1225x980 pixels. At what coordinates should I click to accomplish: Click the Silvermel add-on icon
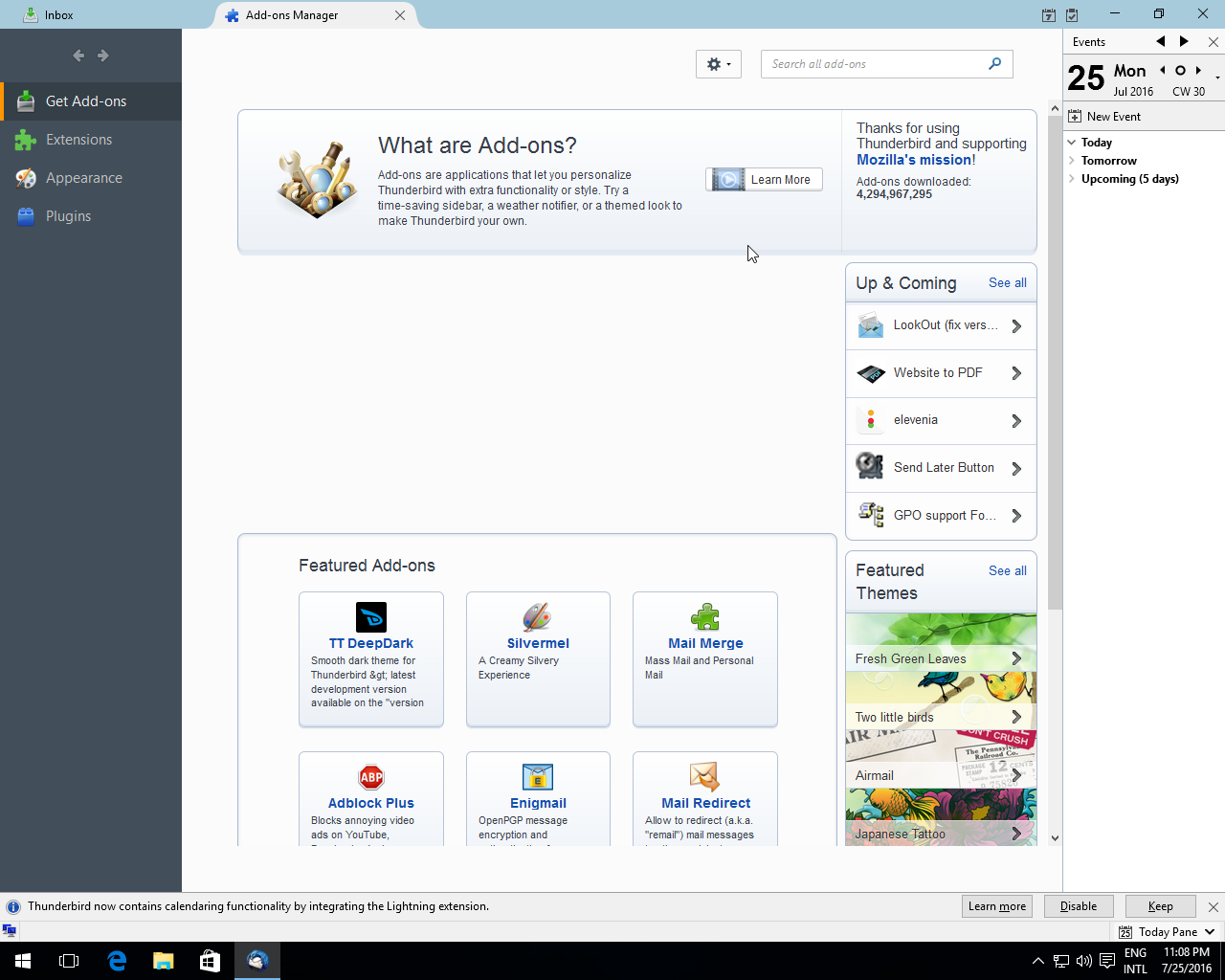538,617
